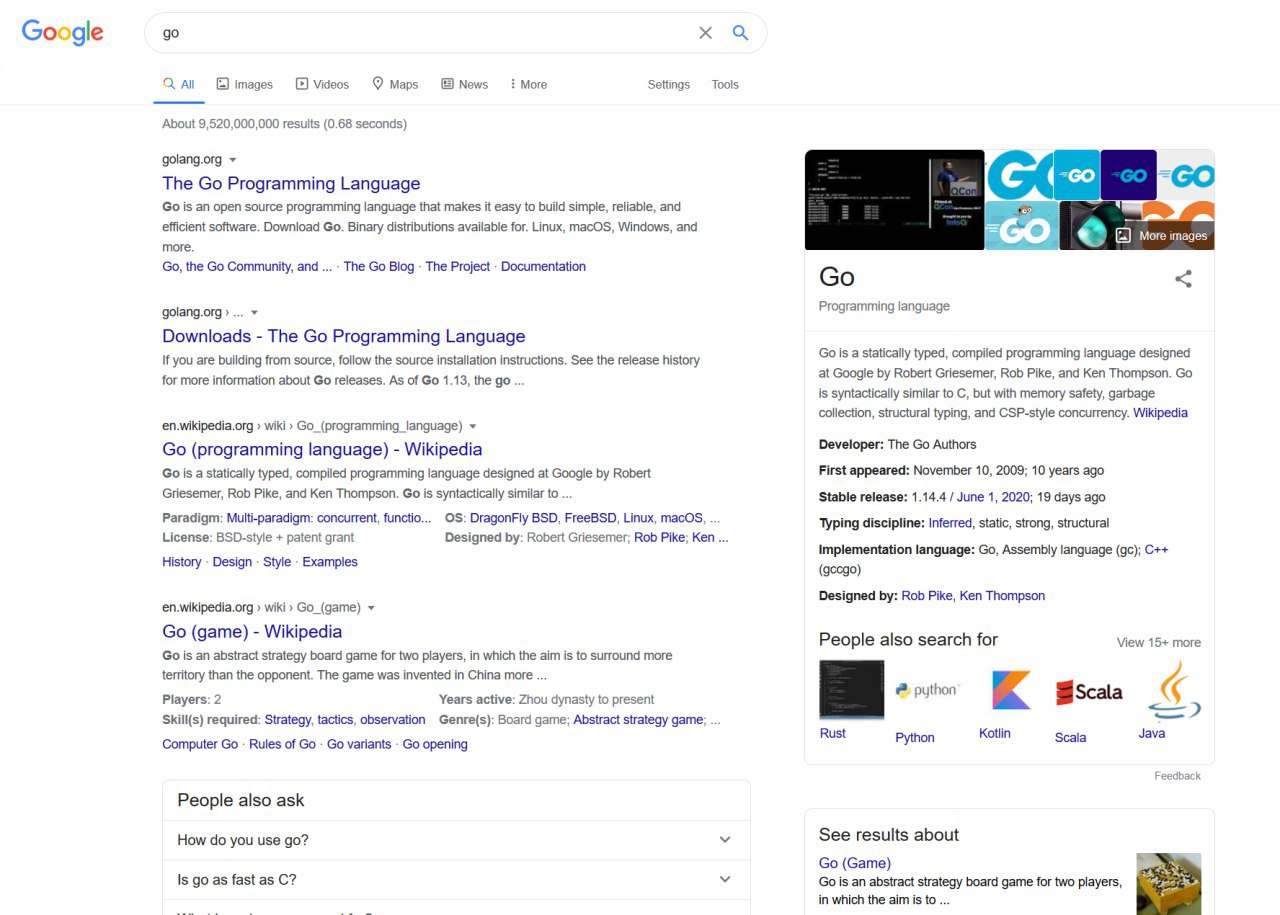The image size is (1280, 915).
Task: Click the Strategy skill link
Action: click(287, 720)
